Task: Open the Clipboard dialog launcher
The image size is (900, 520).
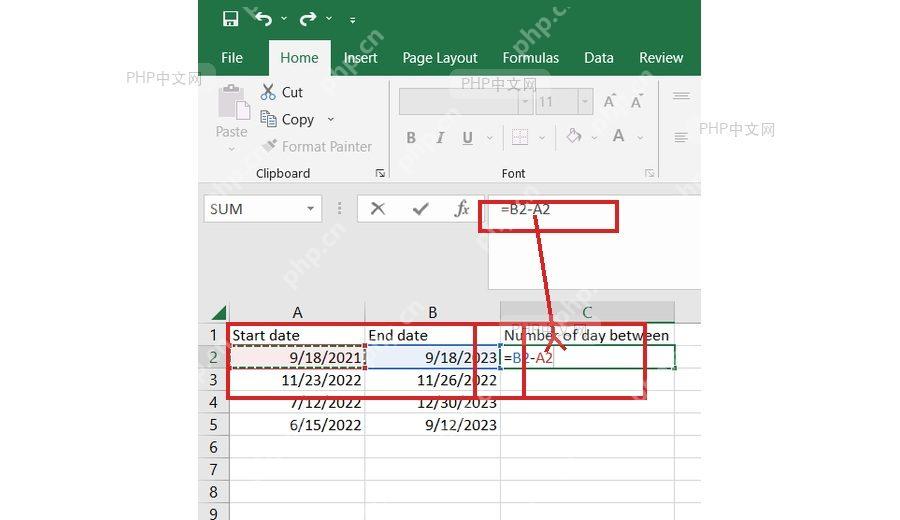Action: [x=380, y=173]
